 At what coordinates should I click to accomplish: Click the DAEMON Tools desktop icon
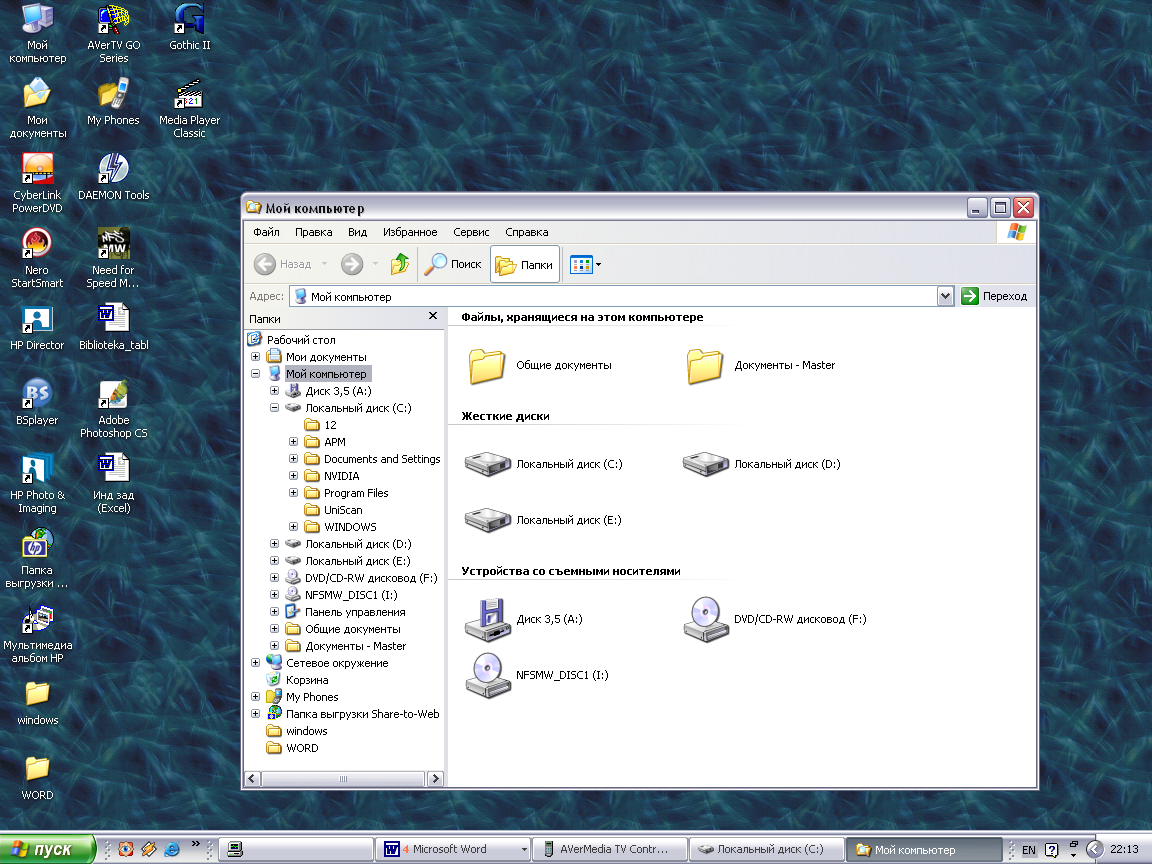pos(113,177)
